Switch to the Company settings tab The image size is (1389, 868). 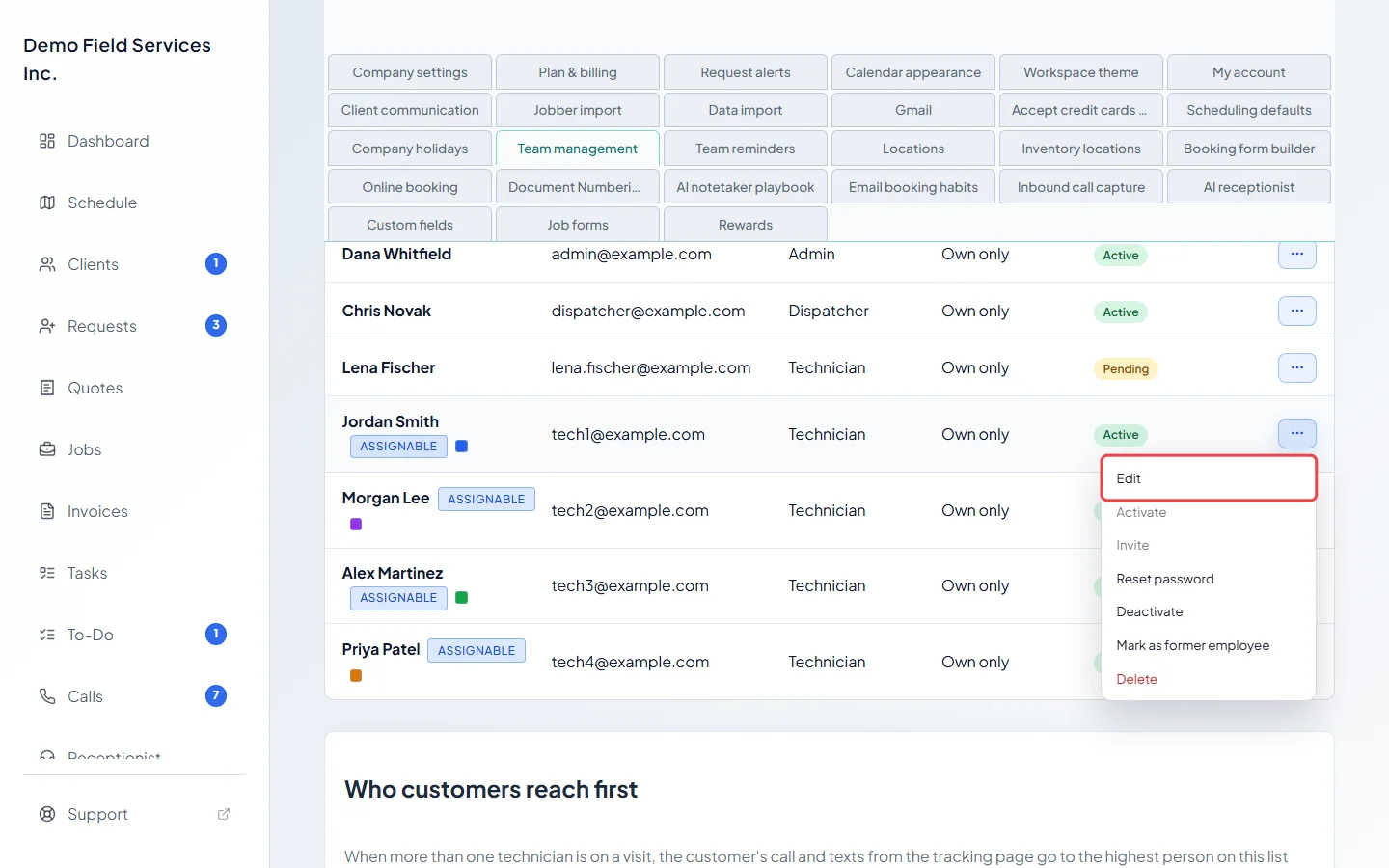click(410, 72)
